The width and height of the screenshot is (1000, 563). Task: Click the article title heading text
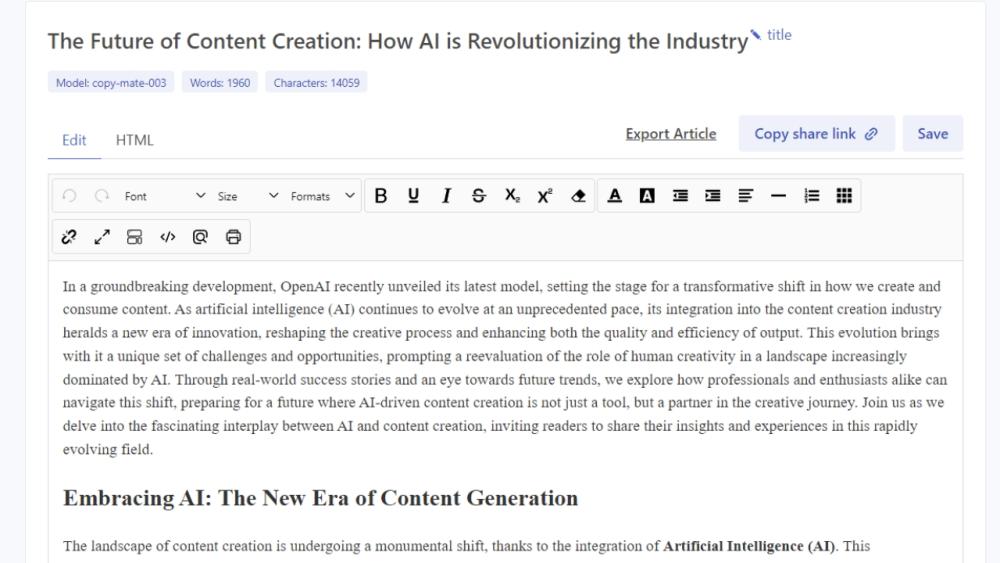398,41
